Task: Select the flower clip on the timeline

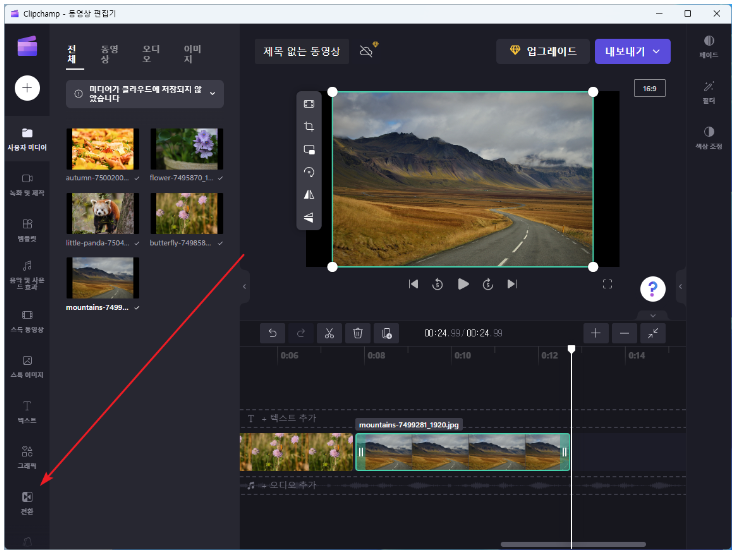Action: 296,452
